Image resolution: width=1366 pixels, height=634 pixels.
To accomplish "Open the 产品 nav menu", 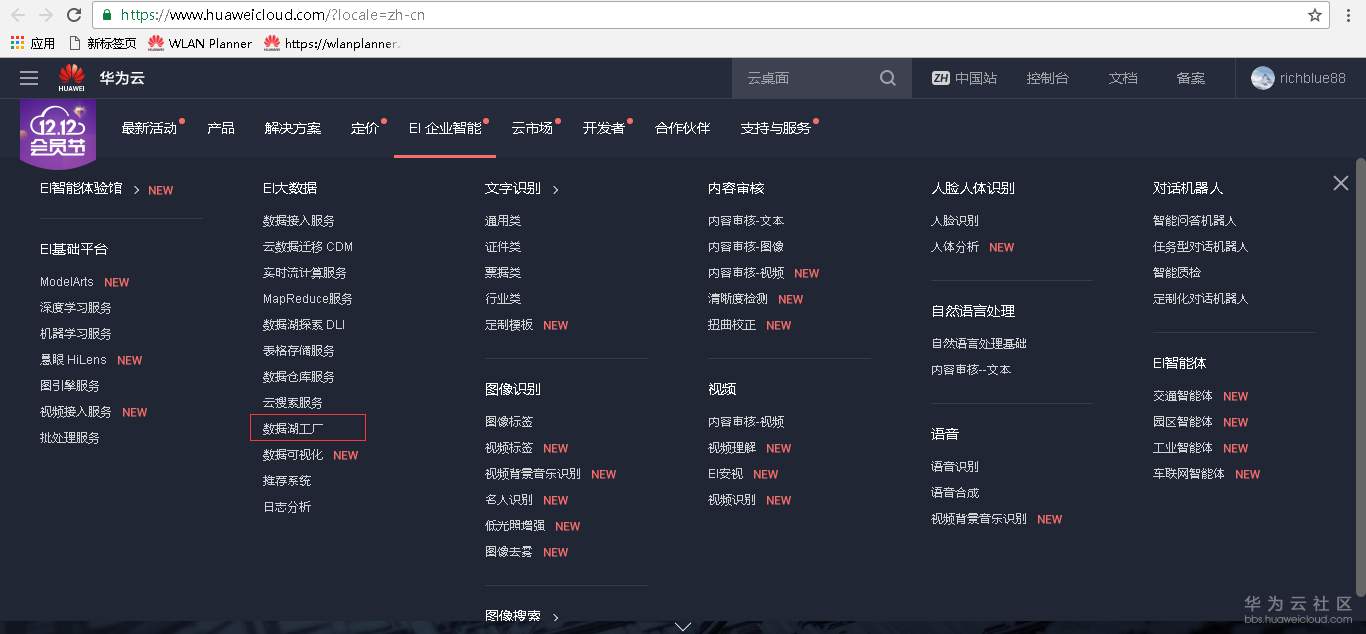I will pos(221,128).
